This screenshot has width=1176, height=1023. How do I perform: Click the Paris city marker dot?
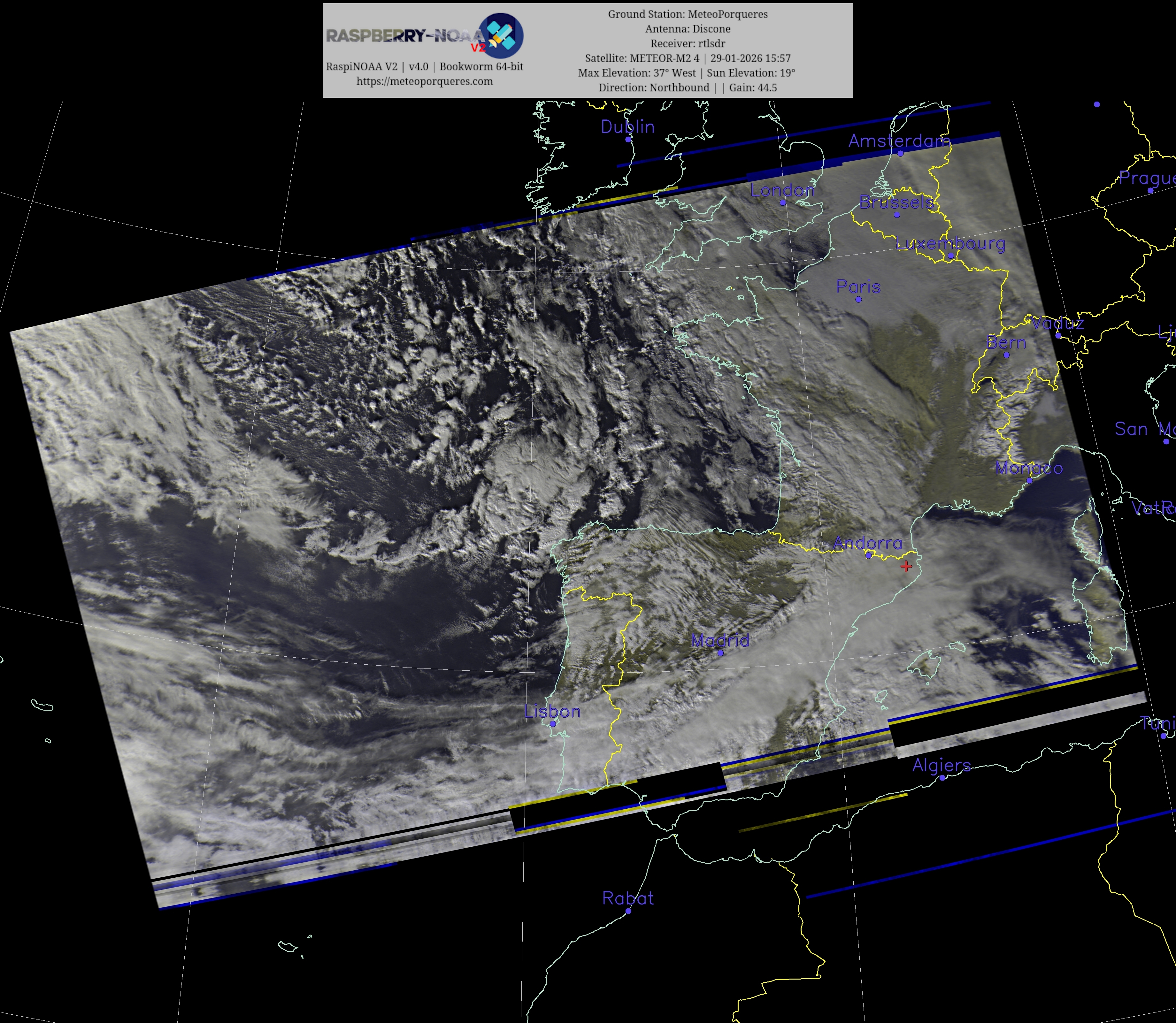pos(858,300)
